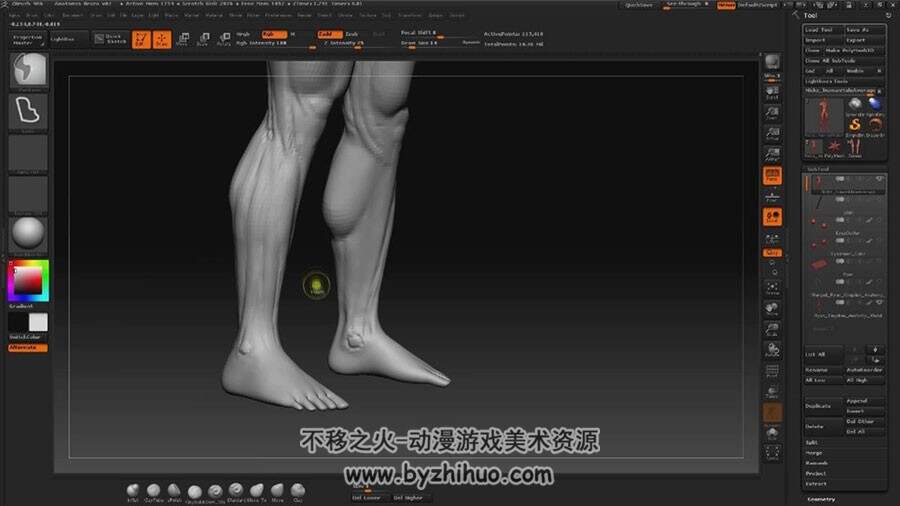Screen dimensions: 900x506
Task: Switch to Zsub sculpt mode
Action: click(352, 34)
